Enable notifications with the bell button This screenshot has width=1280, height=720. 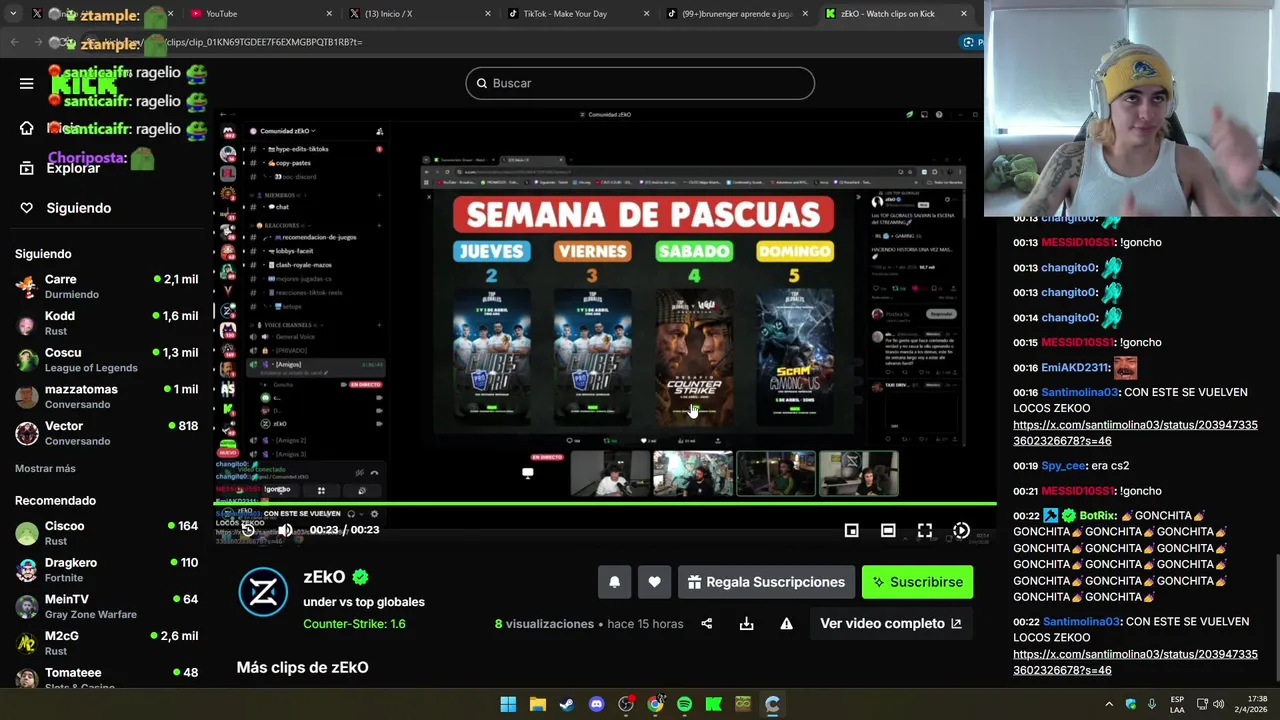pyautogui.click(x=615, y=582)
